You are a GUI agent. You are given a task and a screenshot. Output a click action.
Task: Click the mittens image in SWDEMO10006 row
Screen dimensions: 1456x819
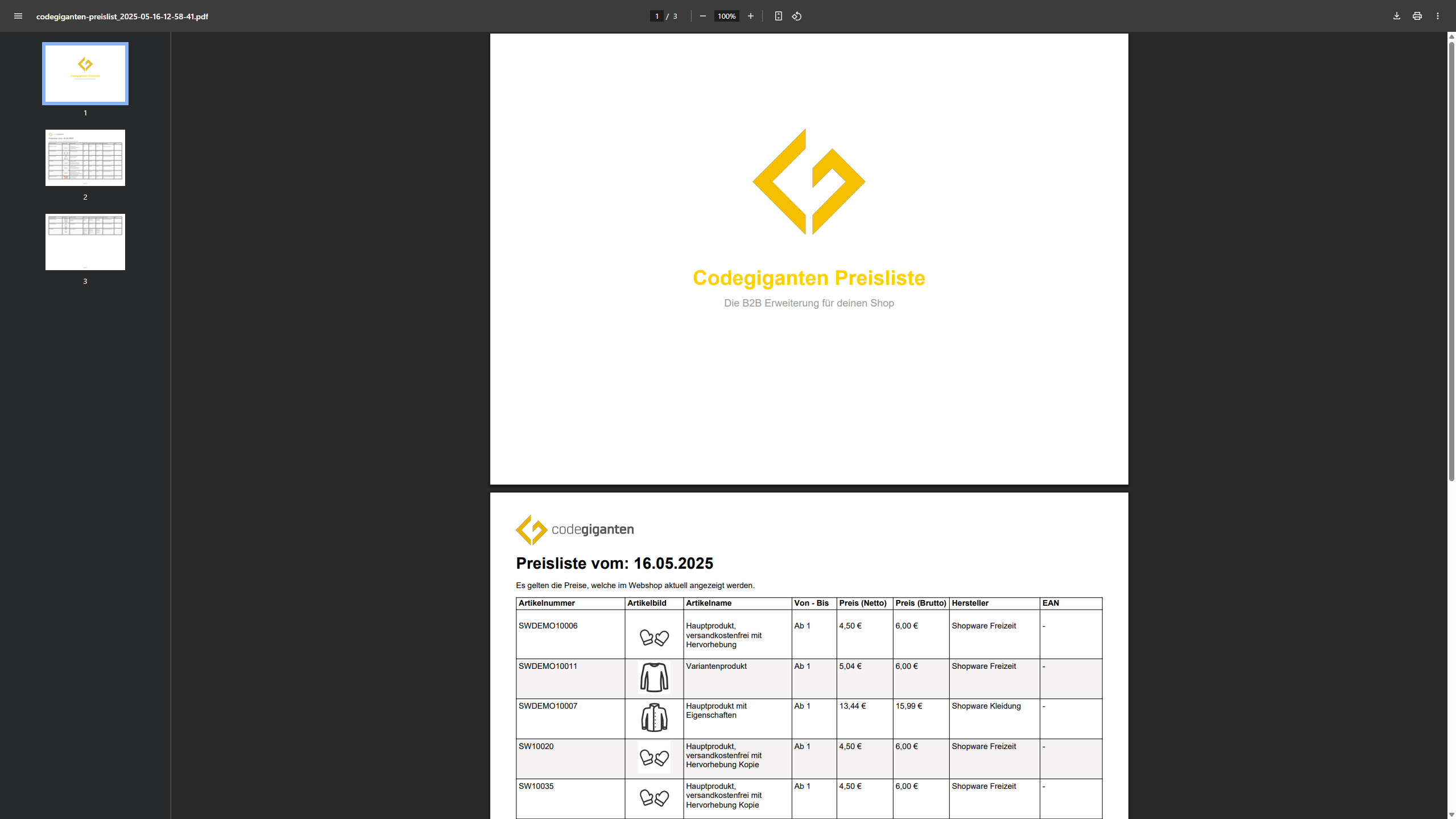coord(654,638)
